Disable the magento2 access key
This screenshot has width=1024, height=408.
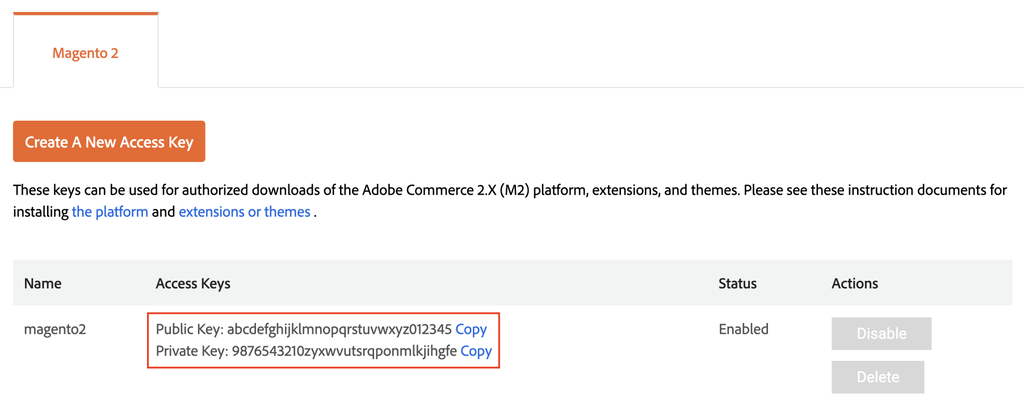coord(881,334)
